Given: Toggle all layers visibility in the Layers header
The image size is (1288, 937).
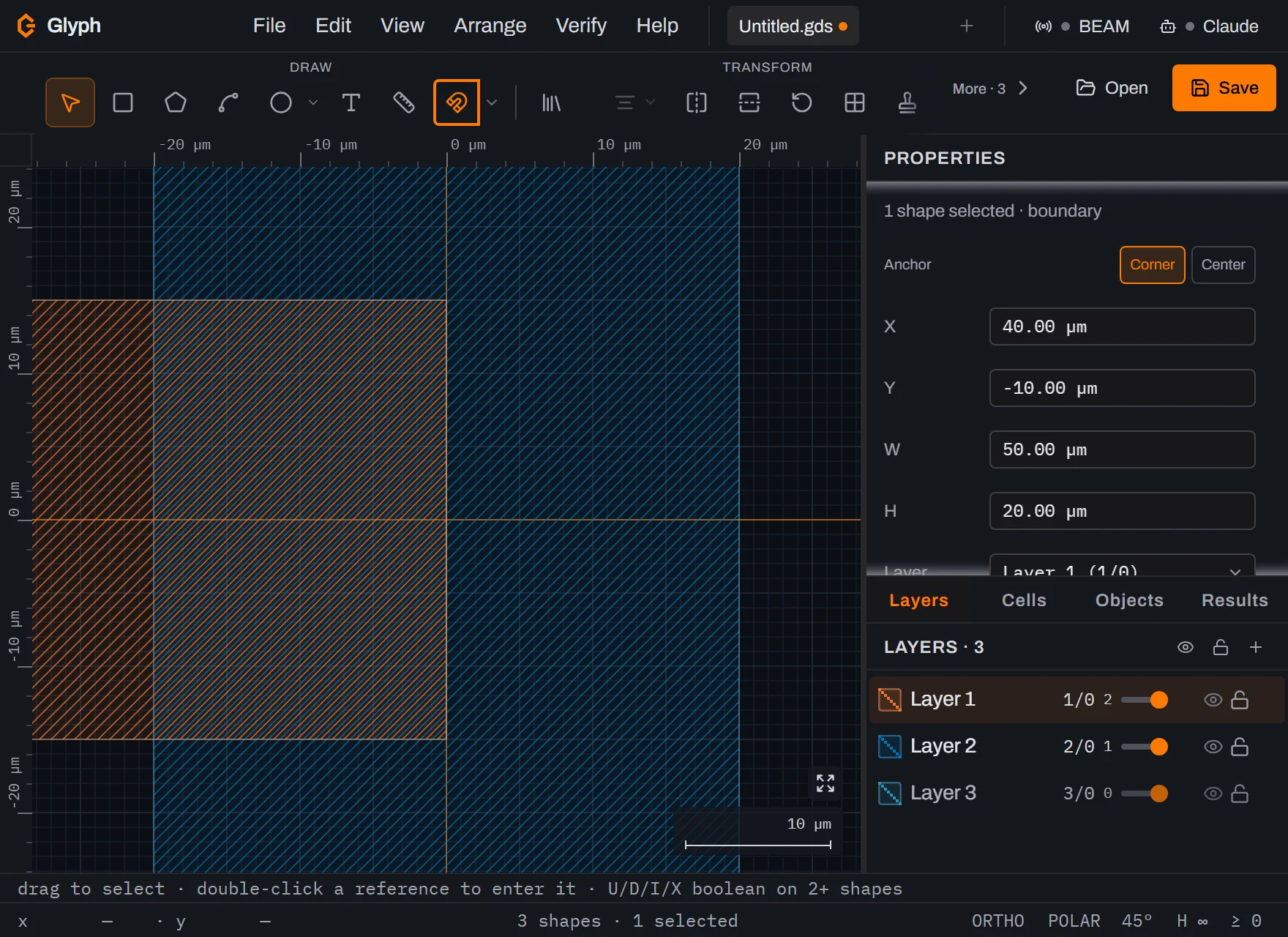Looking at the screenshot, I should [x=1186, y=647].
